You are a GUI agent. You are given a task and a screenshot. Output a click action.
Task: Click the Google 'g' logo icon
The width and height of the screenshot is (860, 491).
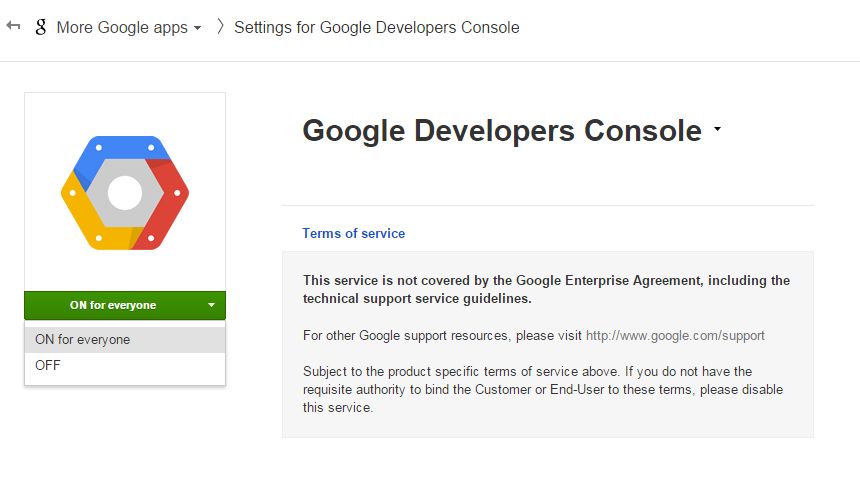point(40,27)
